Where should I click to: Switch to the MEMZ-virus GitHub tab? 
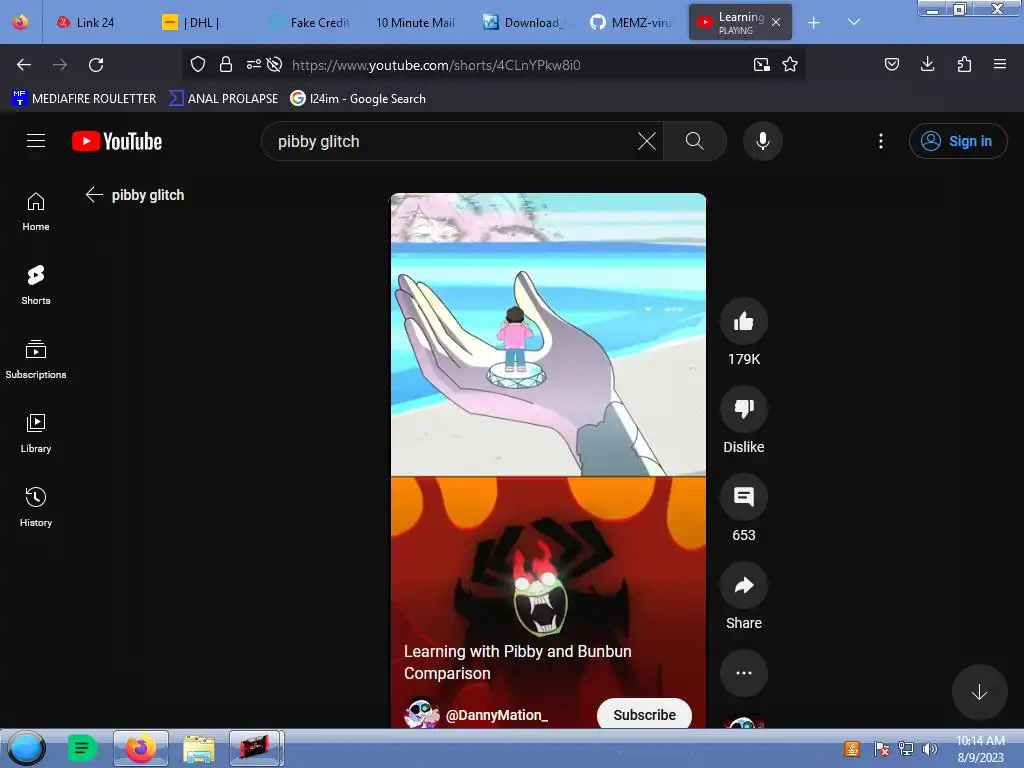pyautogui.click(x=631, y=23)
